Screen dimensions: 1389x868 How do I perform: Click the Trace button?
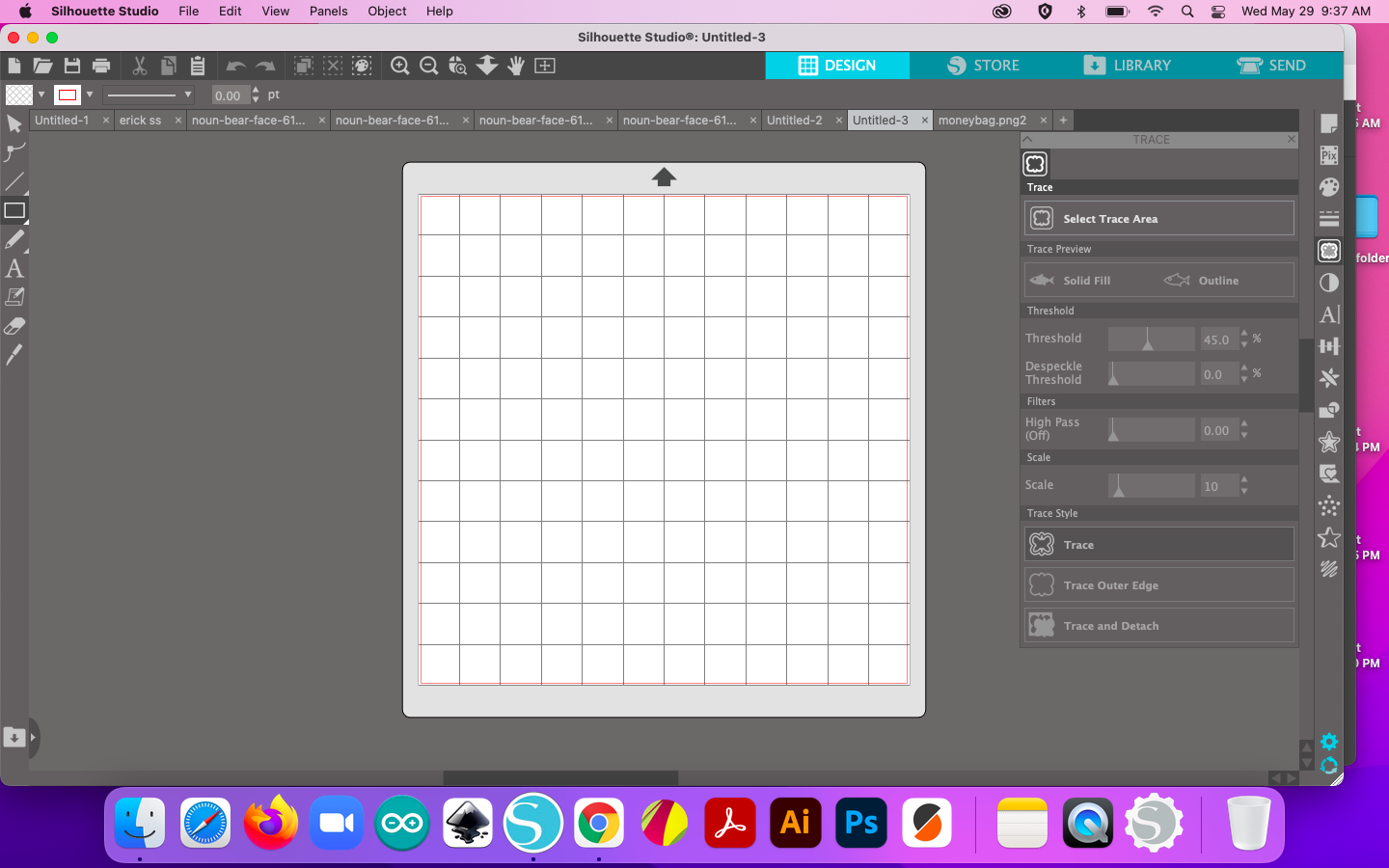point(1158,545)
